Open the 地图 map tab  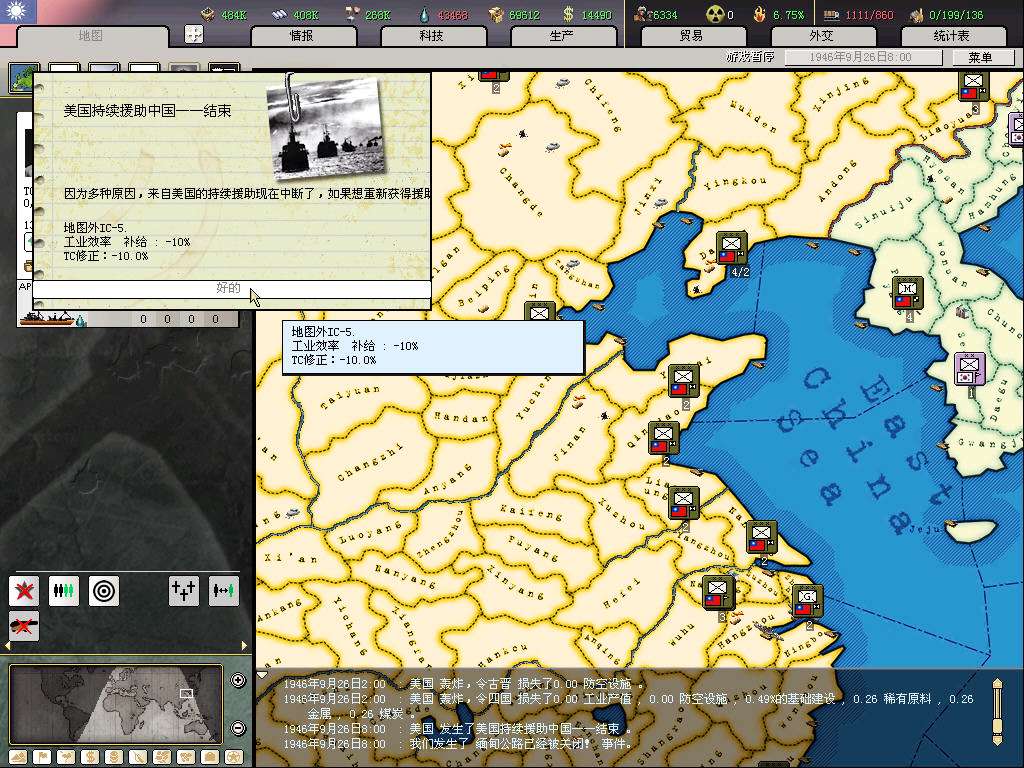pyautogui.click(x=91, y=36)
